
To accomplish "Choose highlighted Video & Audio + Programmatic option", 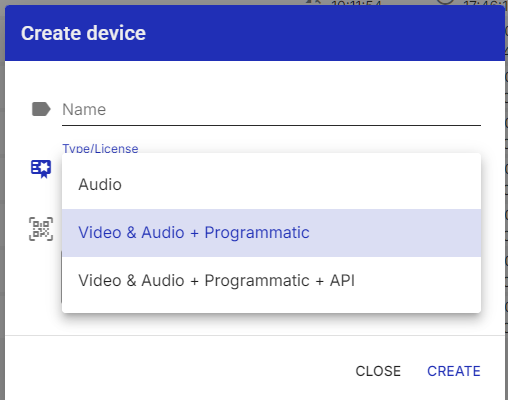I will pyautogui.click(x=271, y=233).
